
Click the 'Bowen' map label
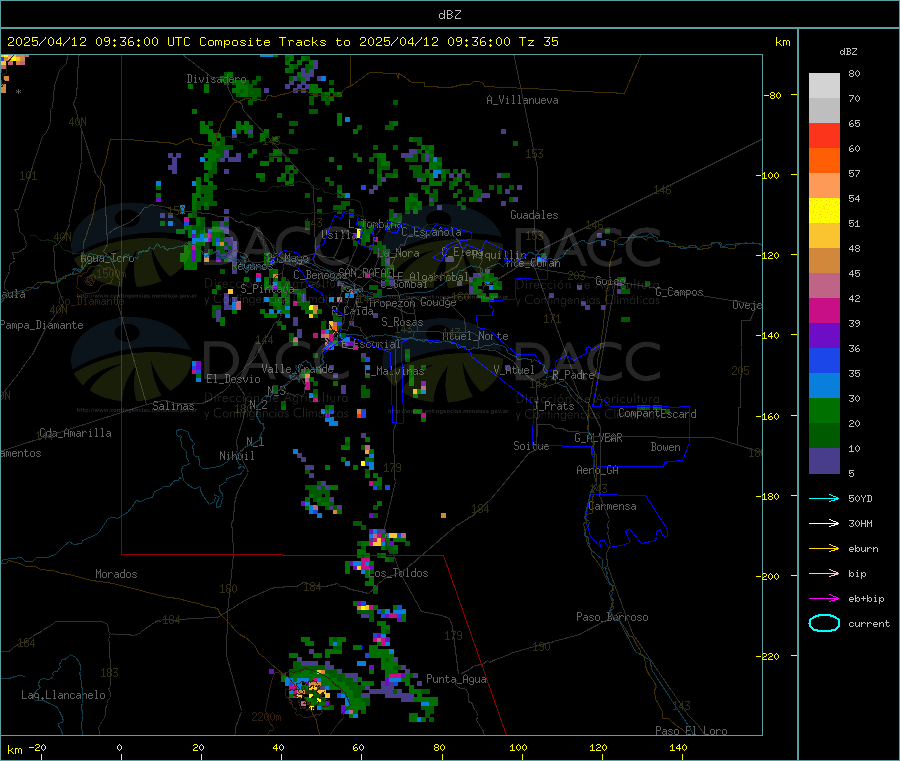[x=665, y=447]
